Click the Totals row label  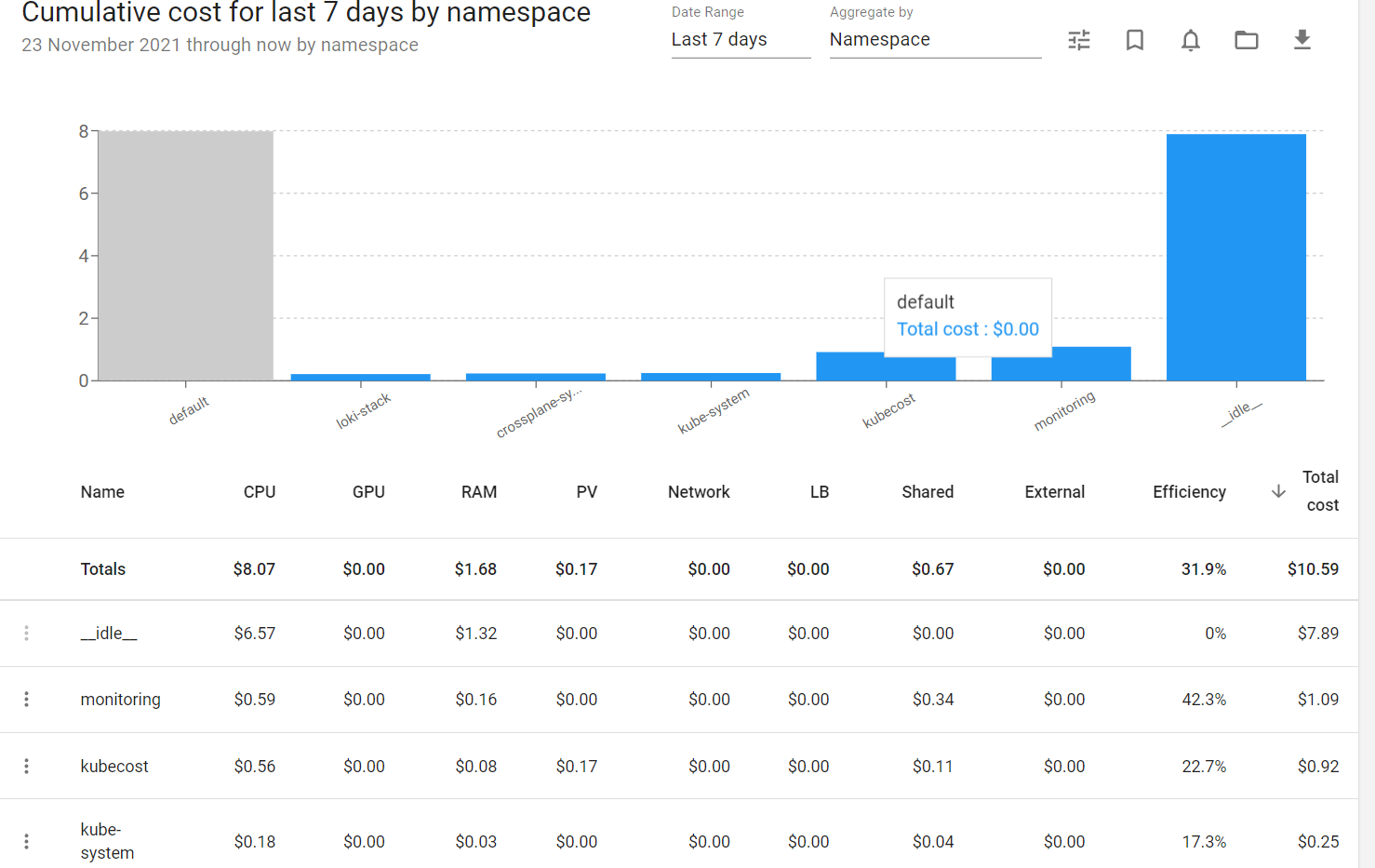[103, 569]
